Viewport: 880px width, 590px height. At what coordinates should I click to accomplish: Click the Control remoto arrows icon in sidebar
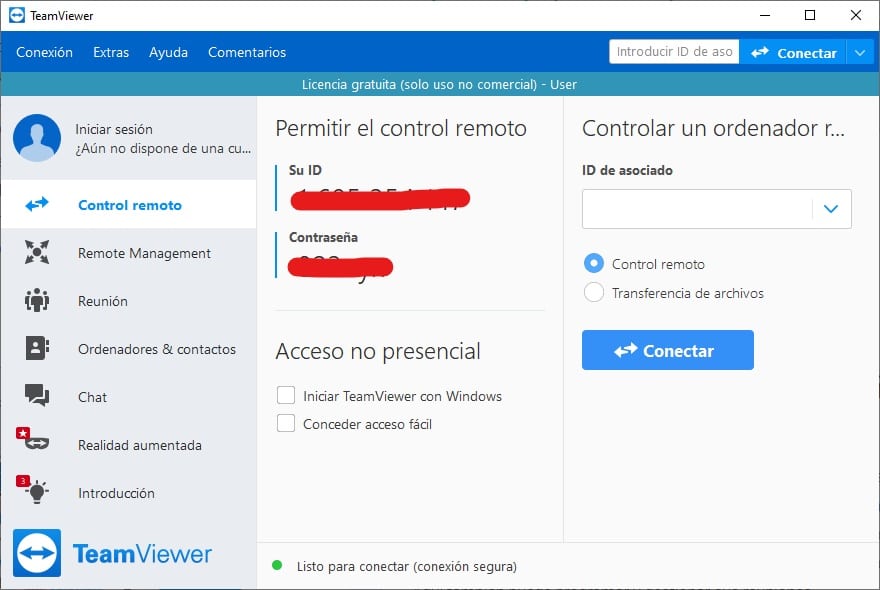[37, 204]
